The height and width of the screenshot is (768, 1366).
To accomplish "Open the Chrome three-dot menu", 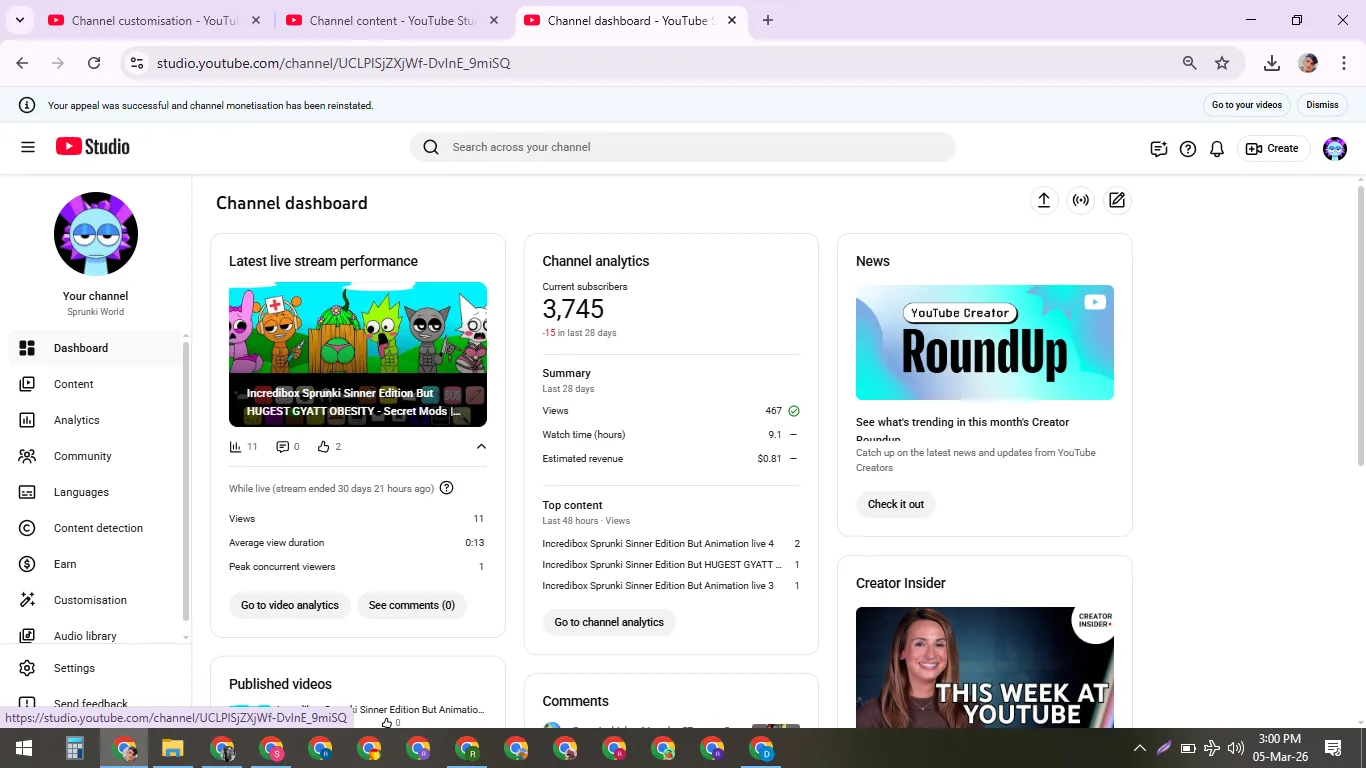I will (x=1344, y=63).
